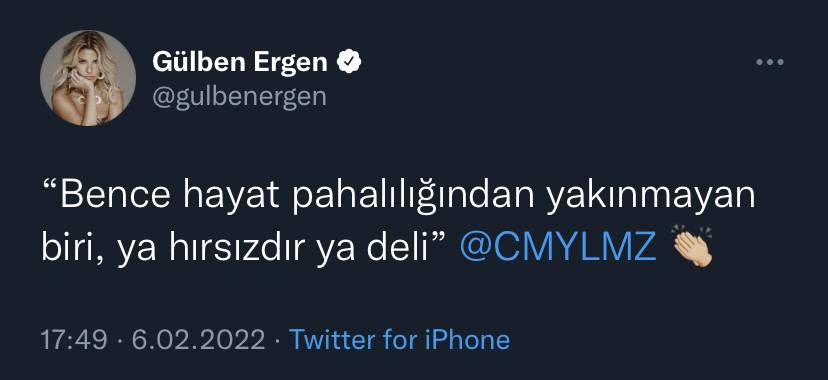This screenshot has width=828, height=380.
Task: Click the clapping hands emoji
Action: point(692,245)
